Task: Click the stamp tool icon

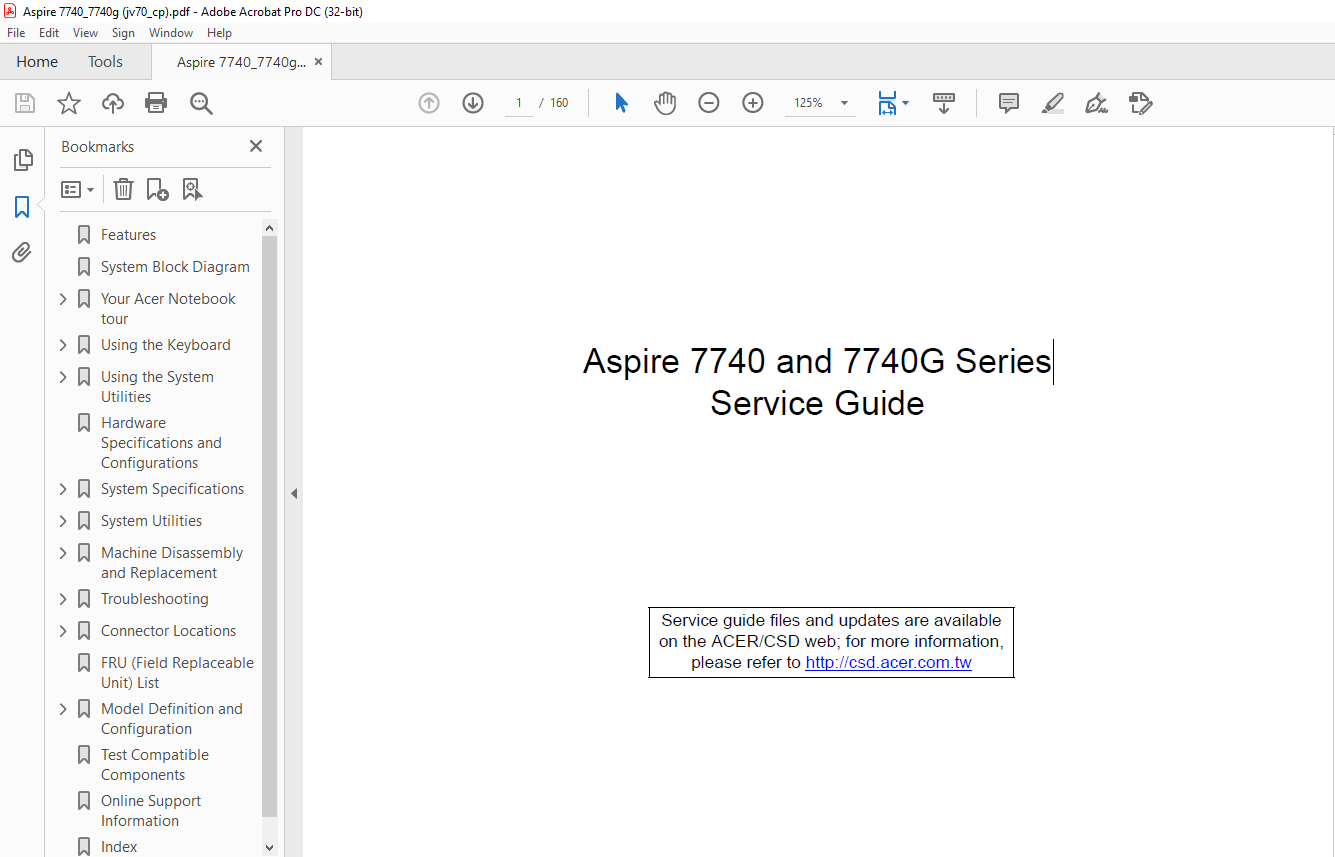Action: pyautogui.click(x=1140, y=103)
